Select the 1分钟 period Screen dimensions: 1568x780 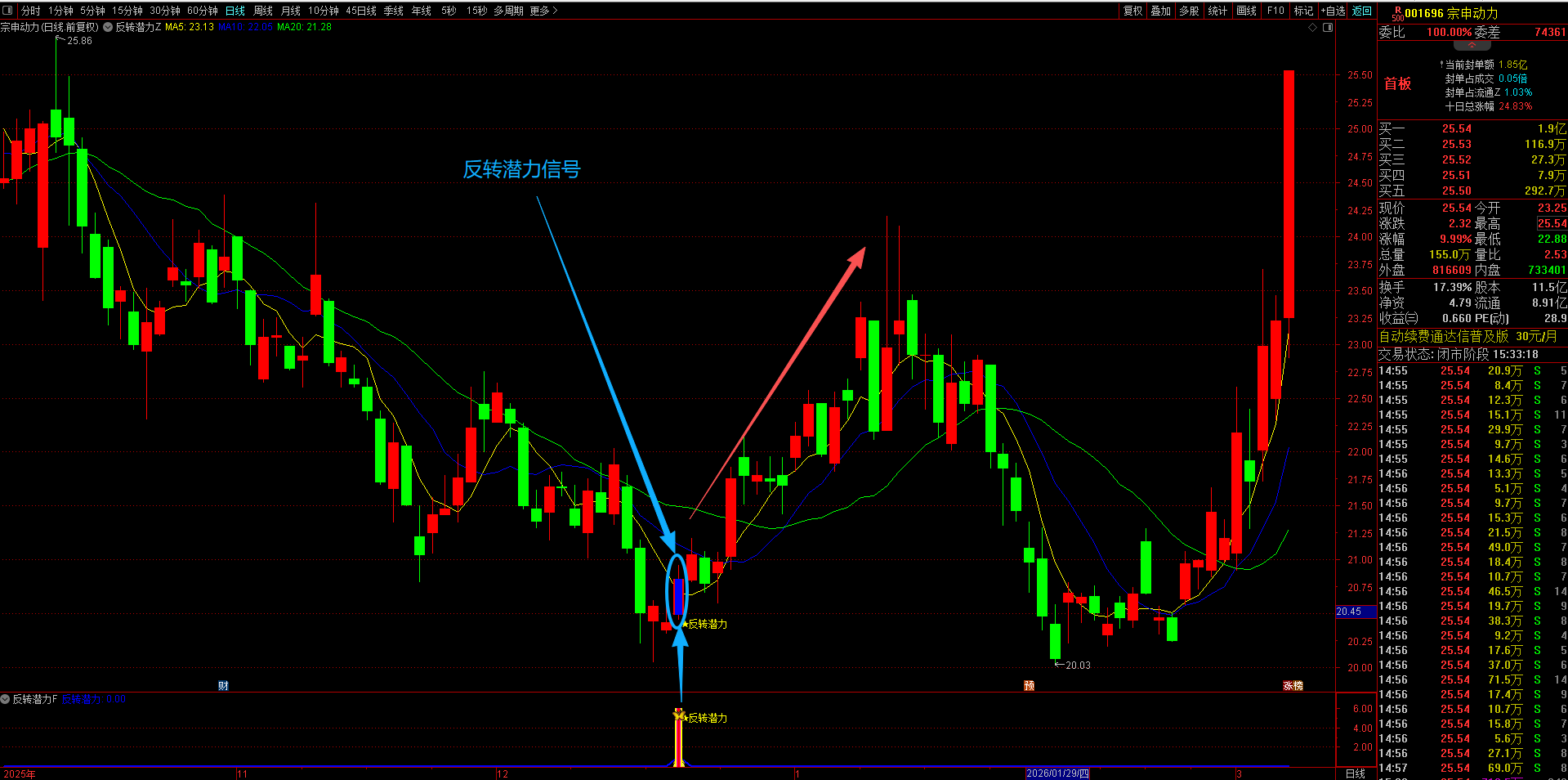60,11
